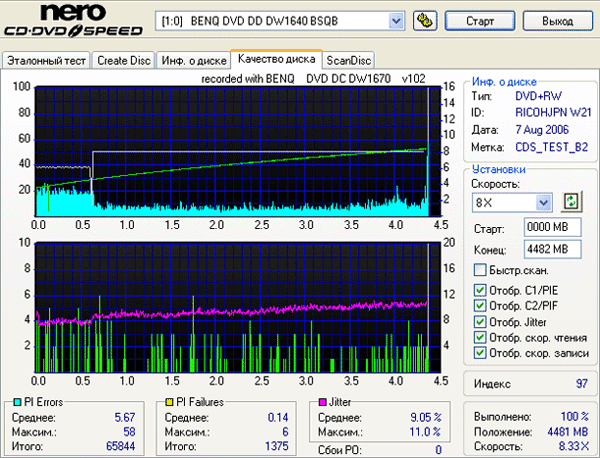Toggle the Отобр. C2/PIF checkbox
This screenshot has height=458, width=600.
coord(481,306)
